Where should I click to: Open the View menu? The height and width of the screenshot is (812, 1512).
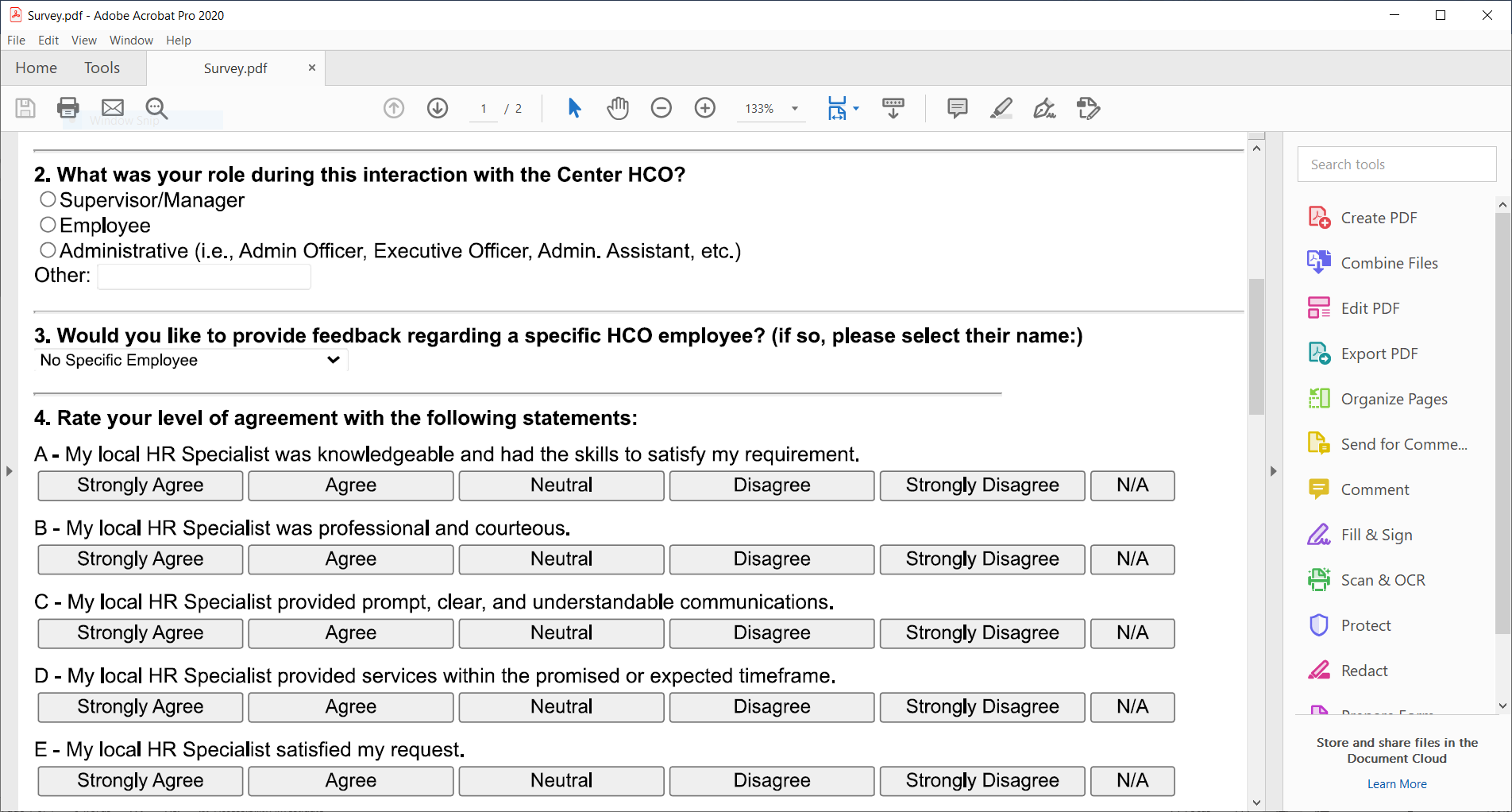point(83,41)
